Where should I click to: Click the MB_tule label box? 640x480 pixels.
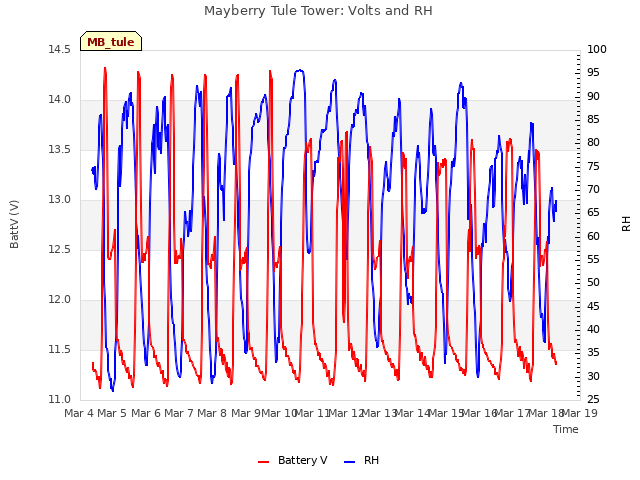(x=111, y=41)
